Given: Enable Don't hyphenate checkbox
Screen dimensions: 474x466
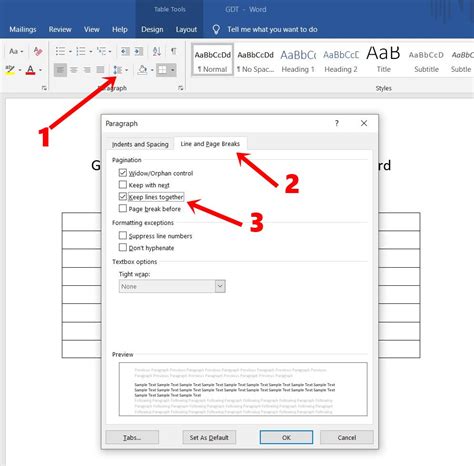Looking at the screenshot, I should pos(123,248).
